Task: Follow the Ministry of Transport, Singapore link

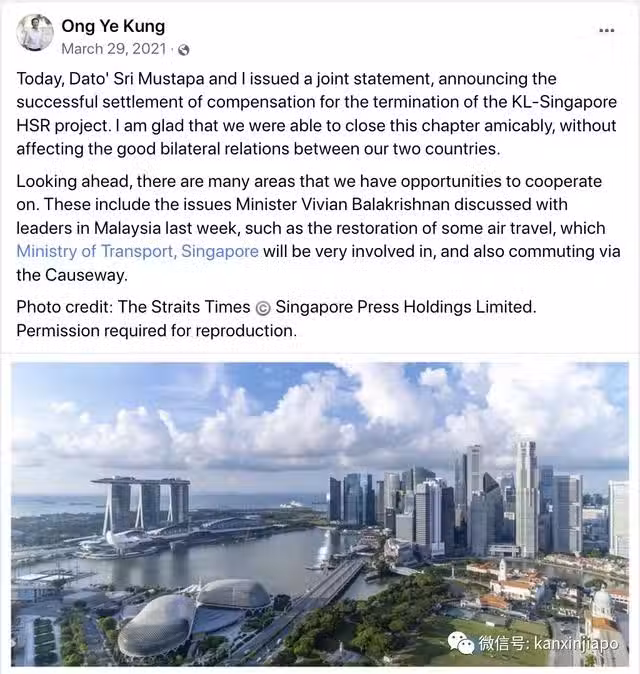Action: pyautogui.click(x=138, y=251)
